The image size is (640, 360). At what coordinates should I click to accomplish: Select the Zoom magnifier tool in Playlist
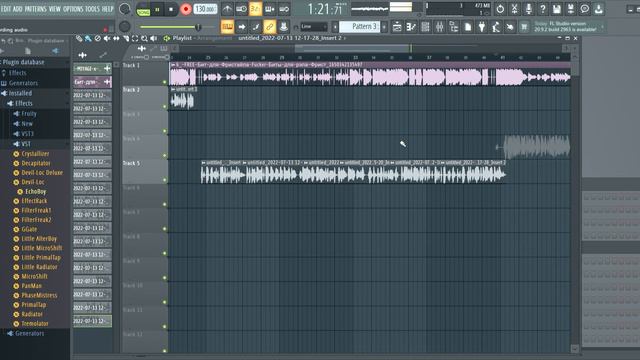click(x=144, y=38)
